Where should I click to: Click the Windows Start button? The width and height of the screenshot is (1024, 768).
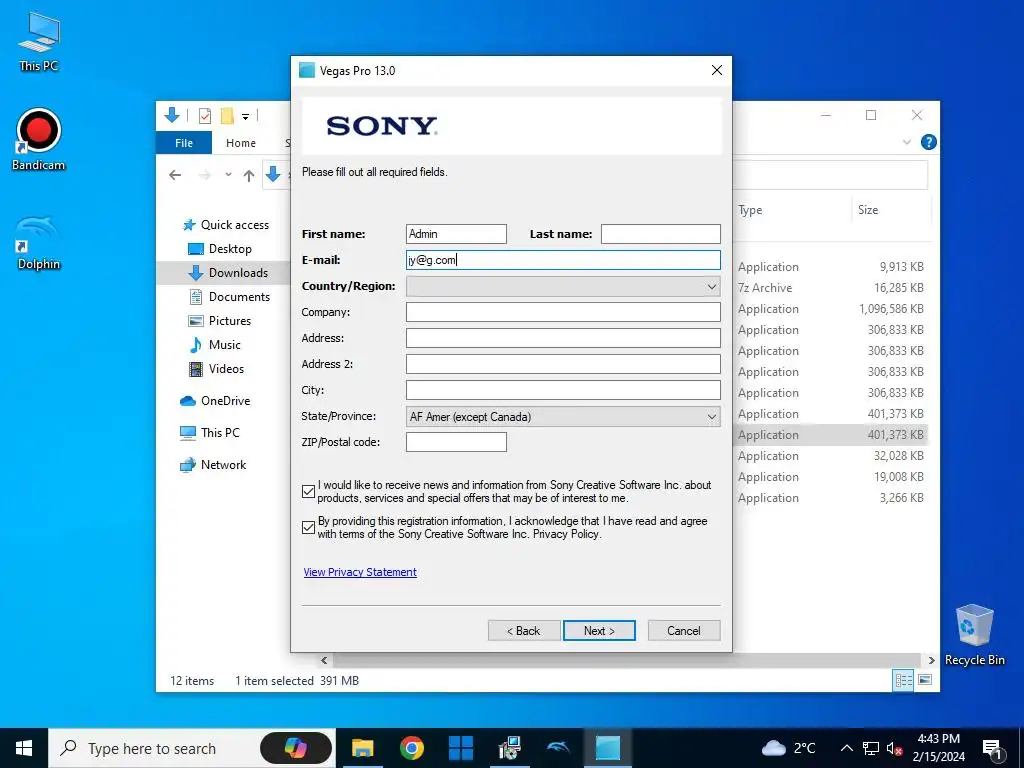pos(24,748)
